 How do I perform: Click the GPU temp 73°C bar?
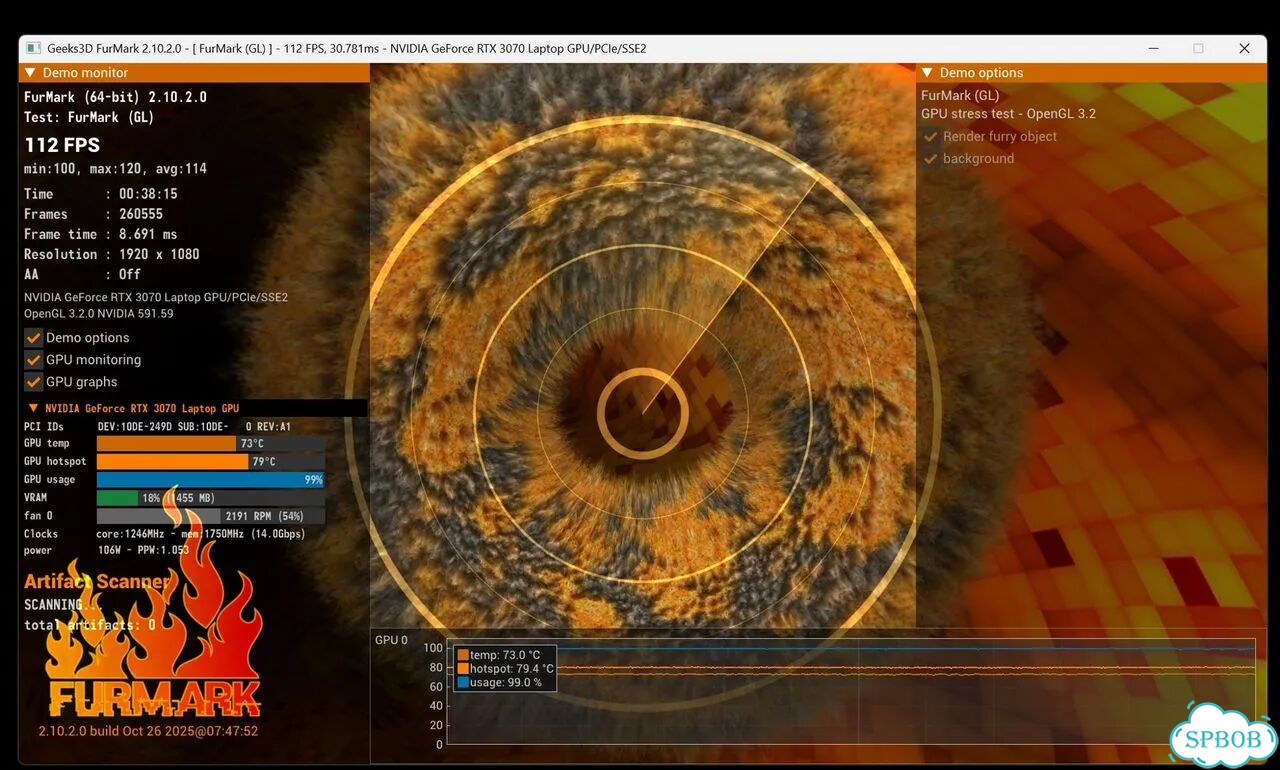pos(211,444)
